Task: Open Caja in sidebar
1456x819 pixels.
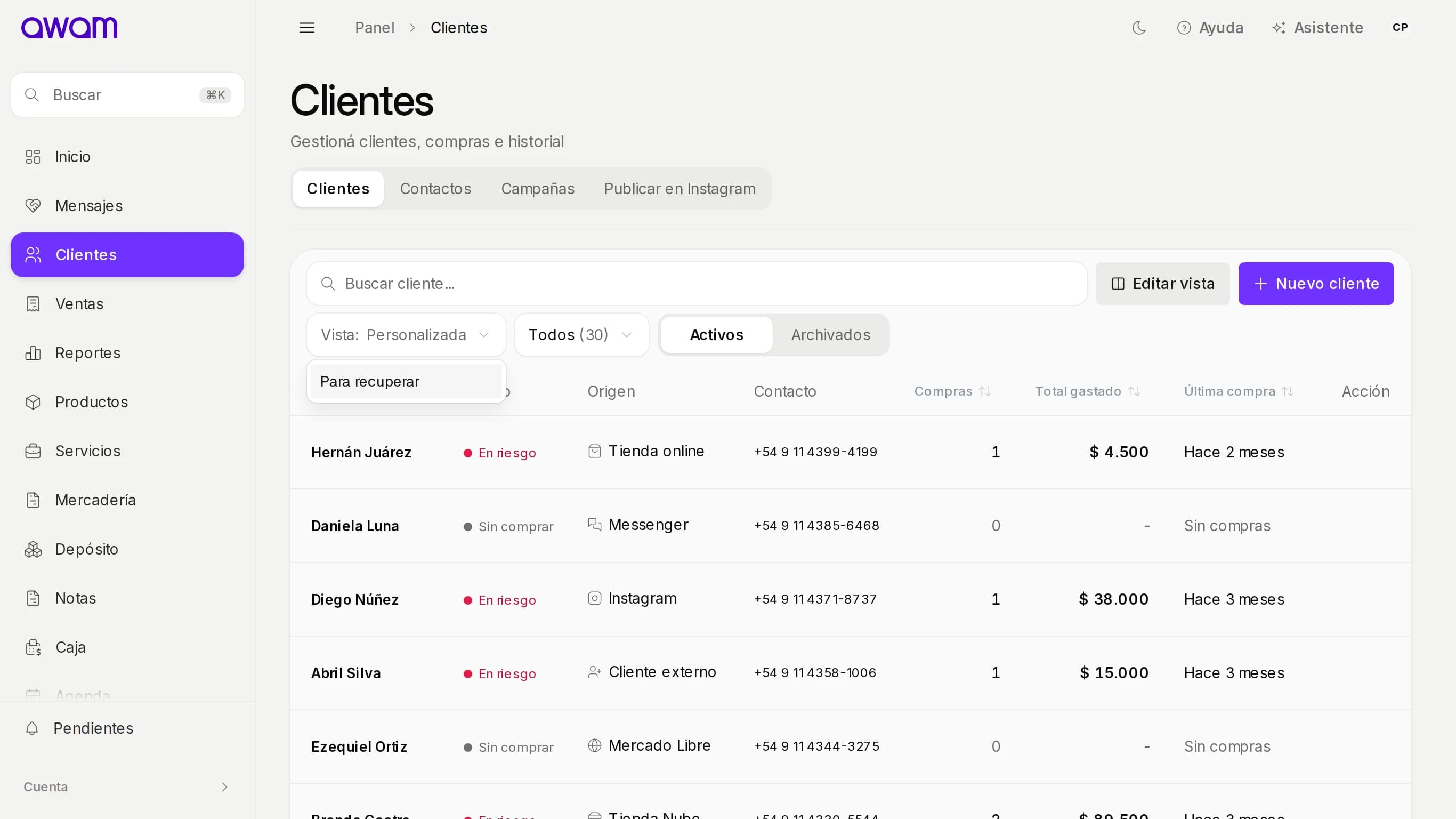Action: (127, 647)
